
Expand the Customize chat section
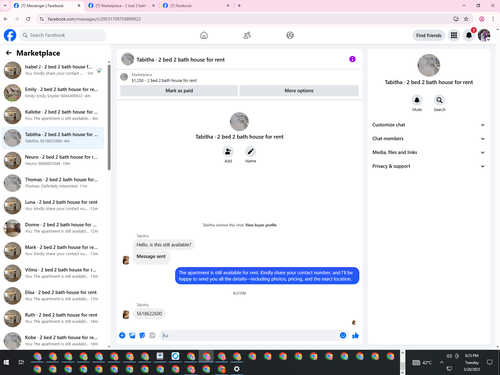428,125
